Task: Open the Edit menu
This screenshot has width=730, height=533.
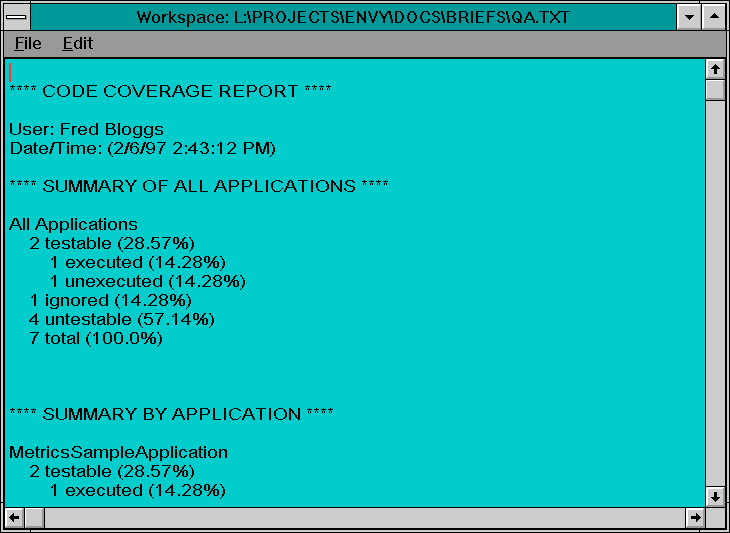Action: tap(78, 43)
